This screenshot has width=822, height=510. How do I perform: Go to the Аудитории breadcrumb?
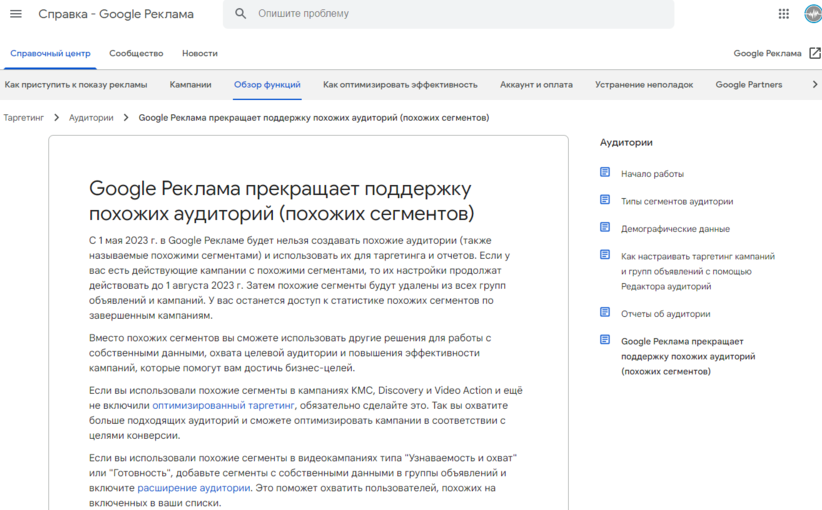click(91, 117)
